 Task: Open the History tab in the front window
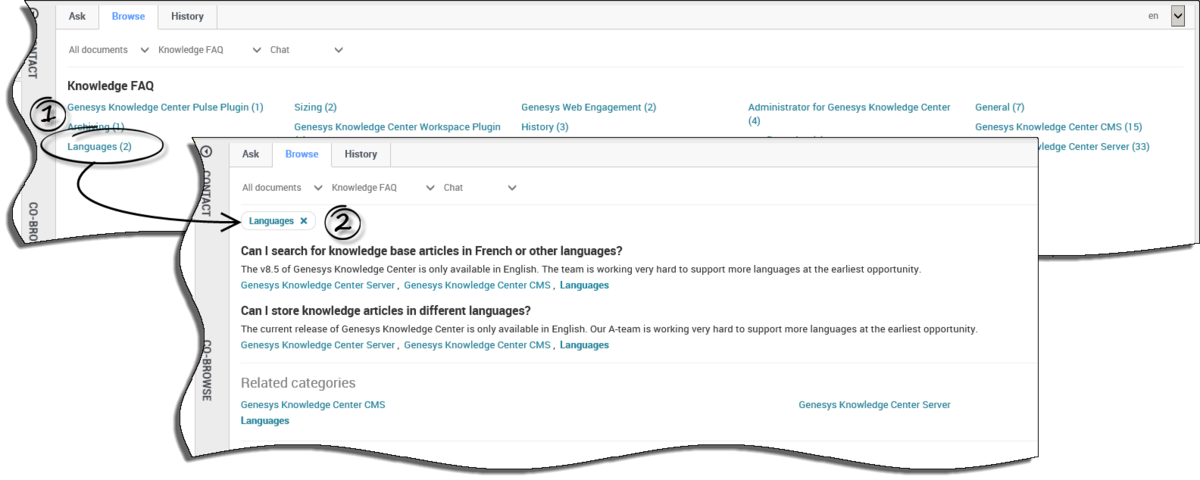coord(361,154)
